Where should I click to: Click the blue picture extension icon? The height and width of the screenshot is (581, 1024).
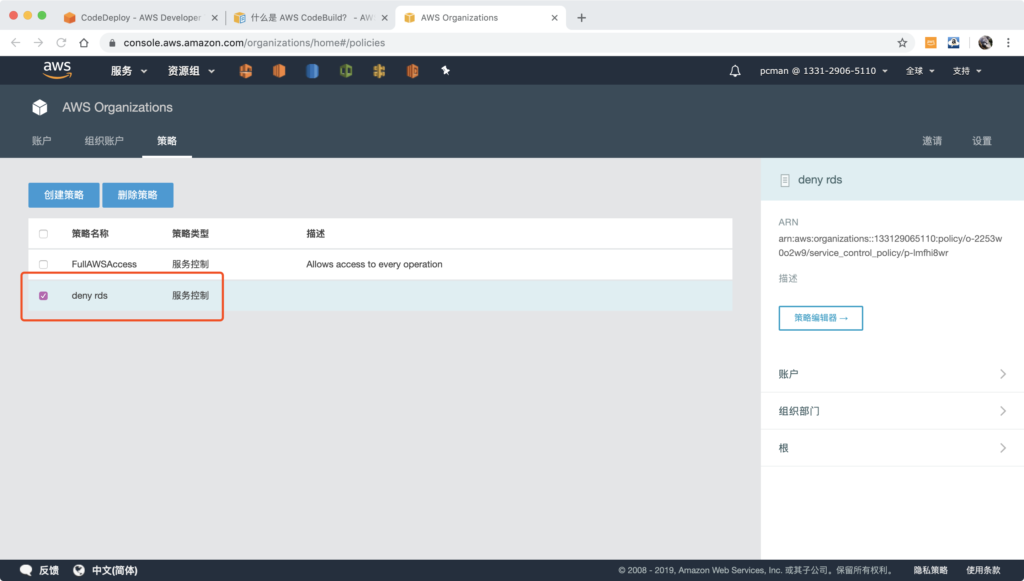953,43
